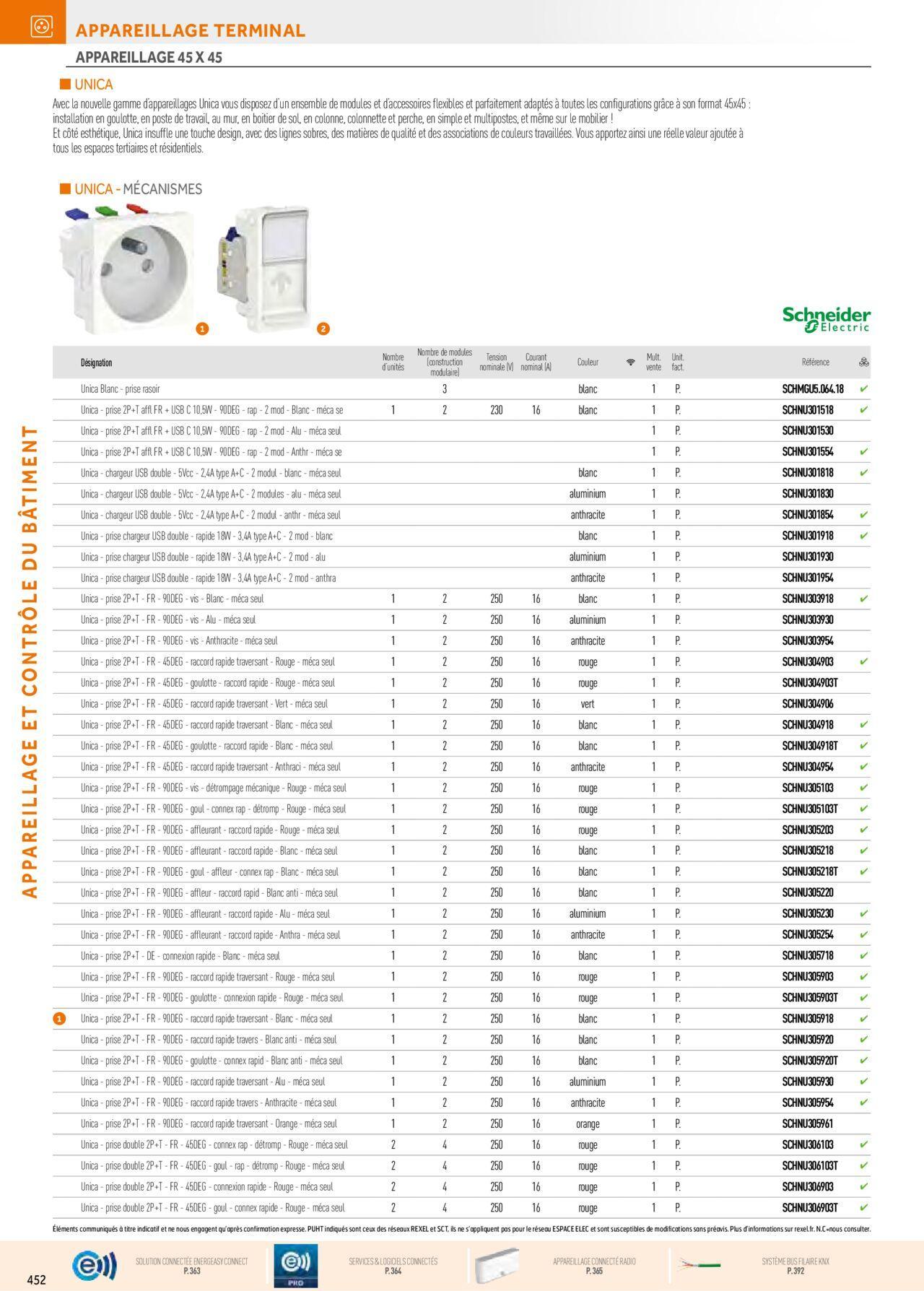Click designation 'Unica - prise double 2P+T - FR - 45DEG - connexion rapide'
Image resolution: width=924 pixels, height=1291 pixels.
click(207, 1186)
